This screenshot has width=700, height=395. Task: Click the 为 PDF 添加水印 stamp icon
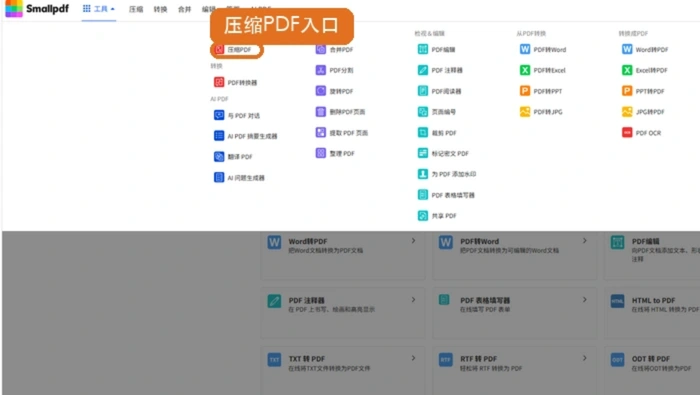(422, 174)
